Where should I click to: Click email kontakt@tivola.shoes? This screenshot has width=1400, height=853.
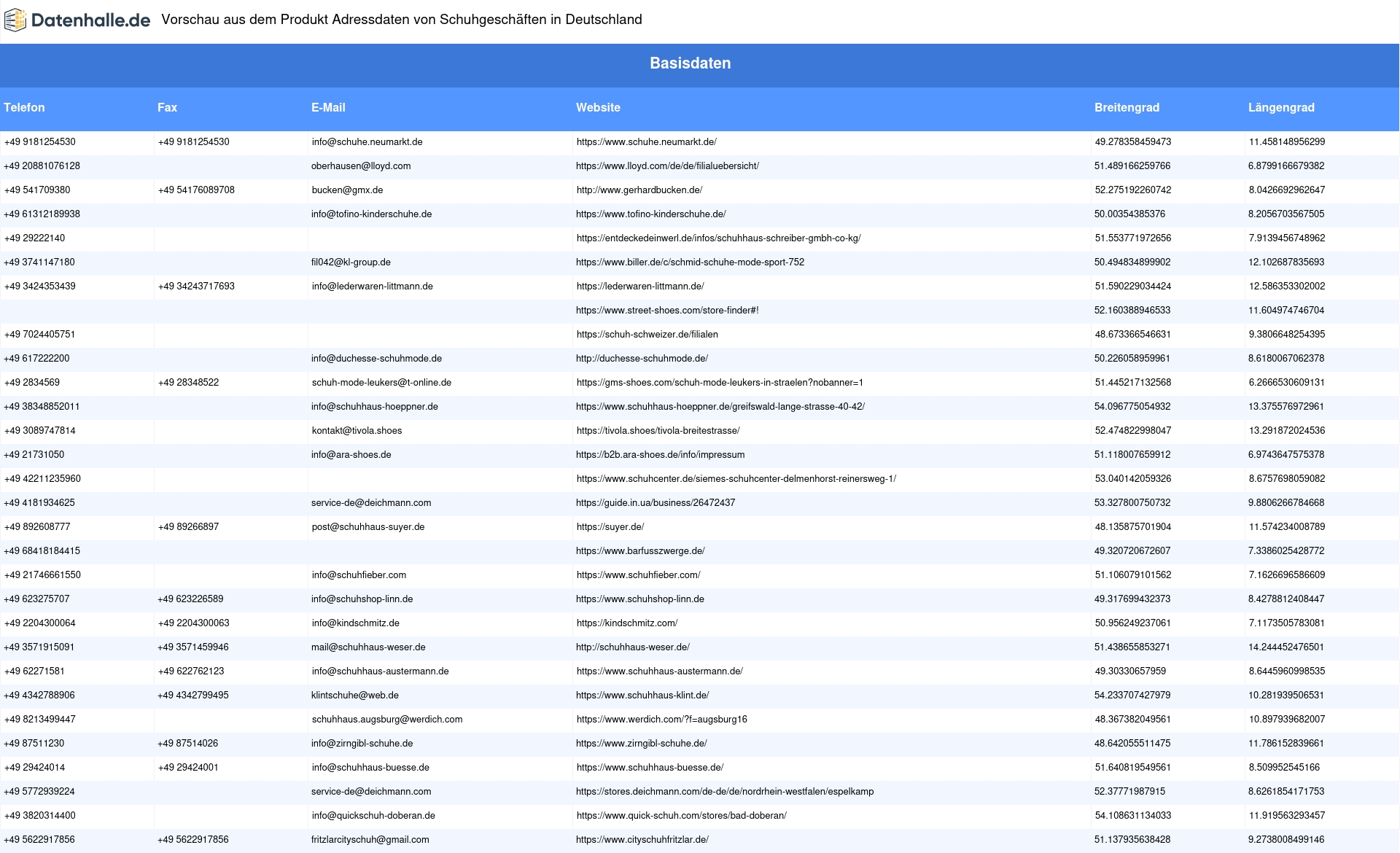coord(357,431)
